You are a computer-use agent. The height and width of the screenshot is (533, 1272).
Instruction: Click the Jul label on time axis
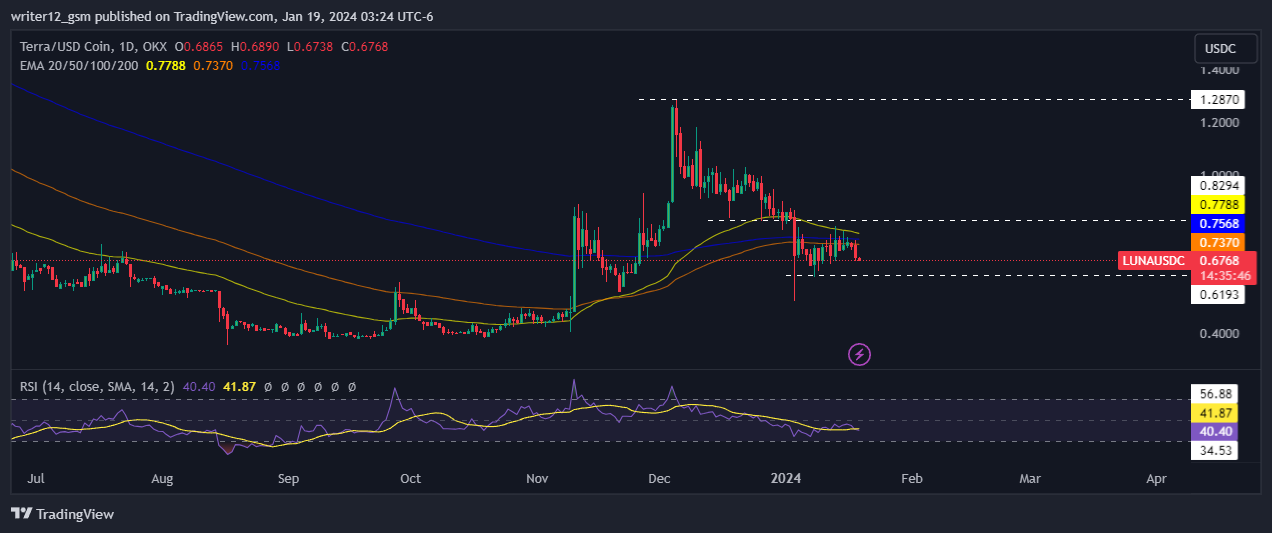point(37,479)
